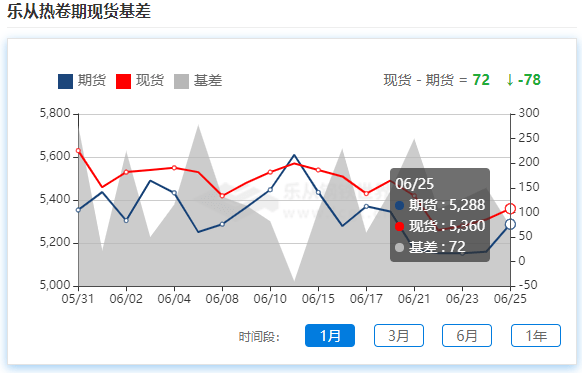Select the 1月 time range button
The image size is (582, 373).
tap(330, 336)
